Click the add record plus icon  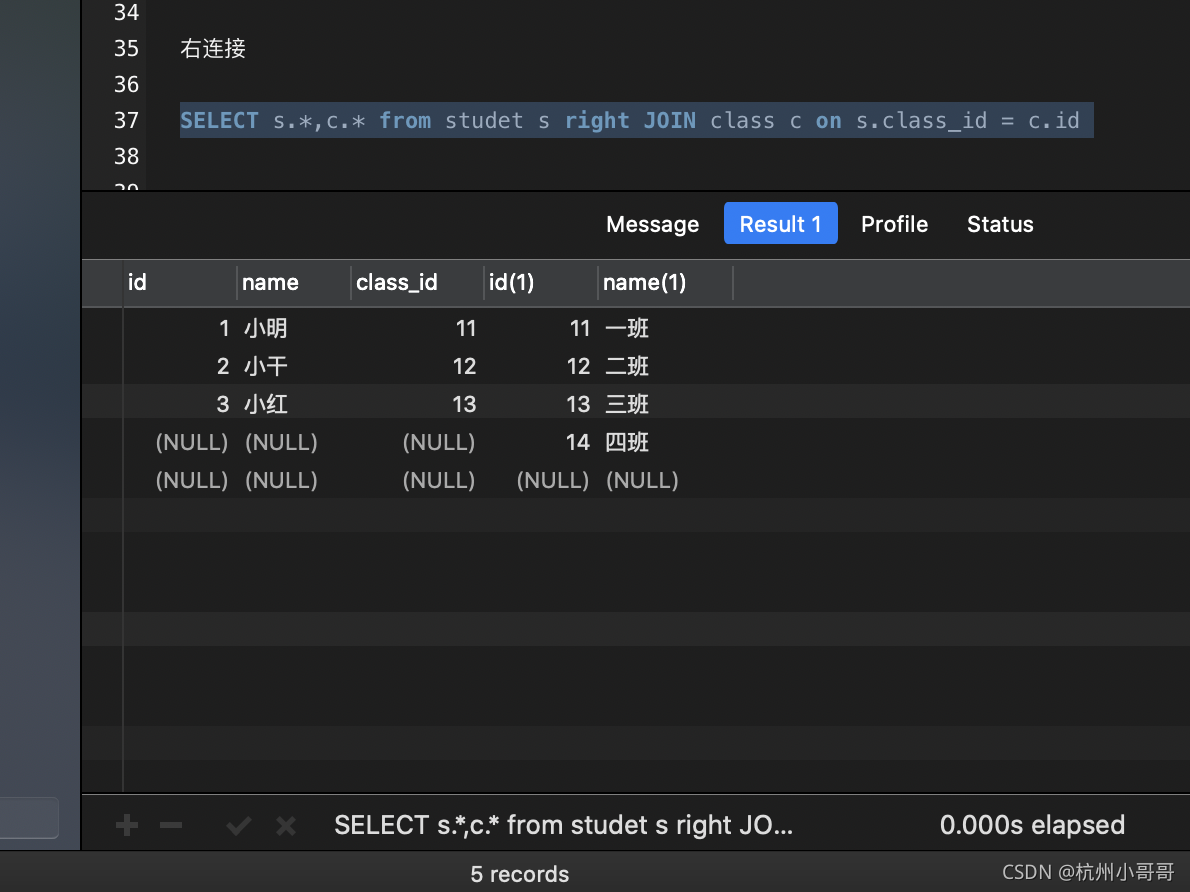127,825
